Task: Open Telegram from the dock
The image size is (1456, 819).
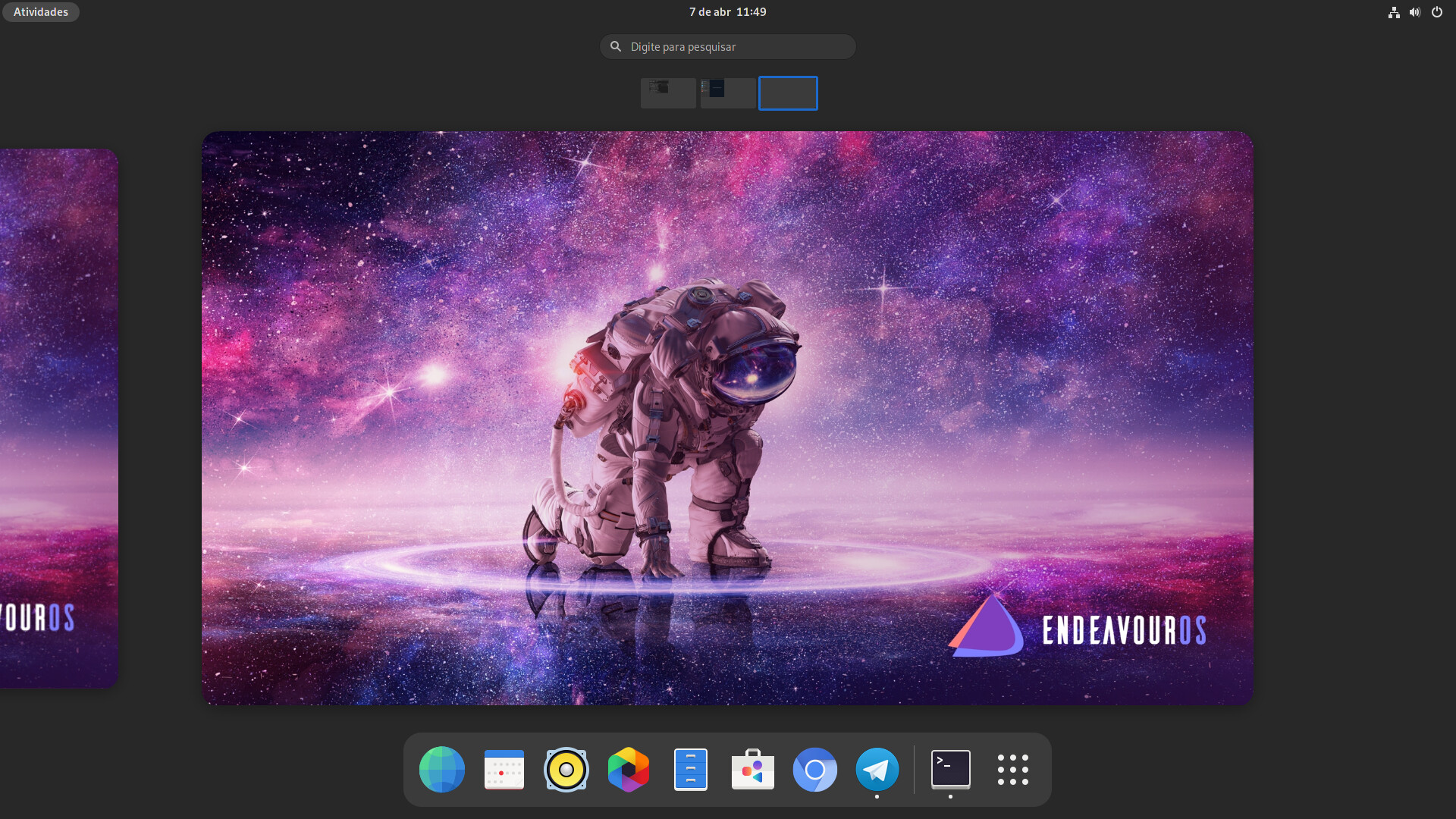Action: point(877,770)
